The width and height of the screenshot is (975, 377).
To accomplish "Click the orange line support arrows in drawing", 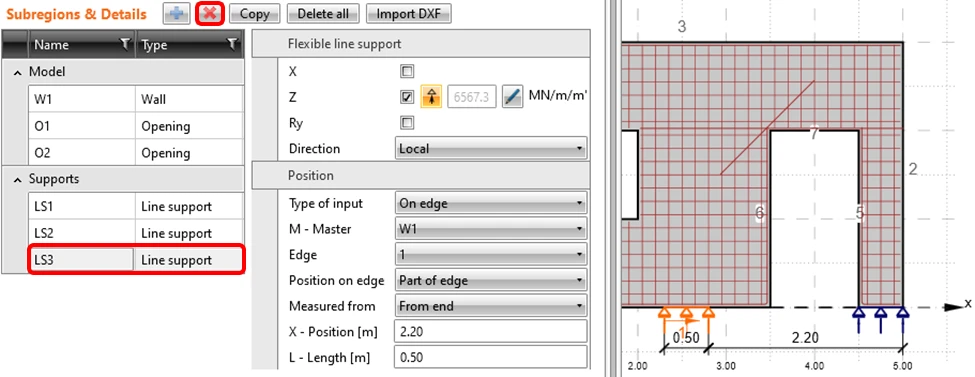I will click(686, 319).
